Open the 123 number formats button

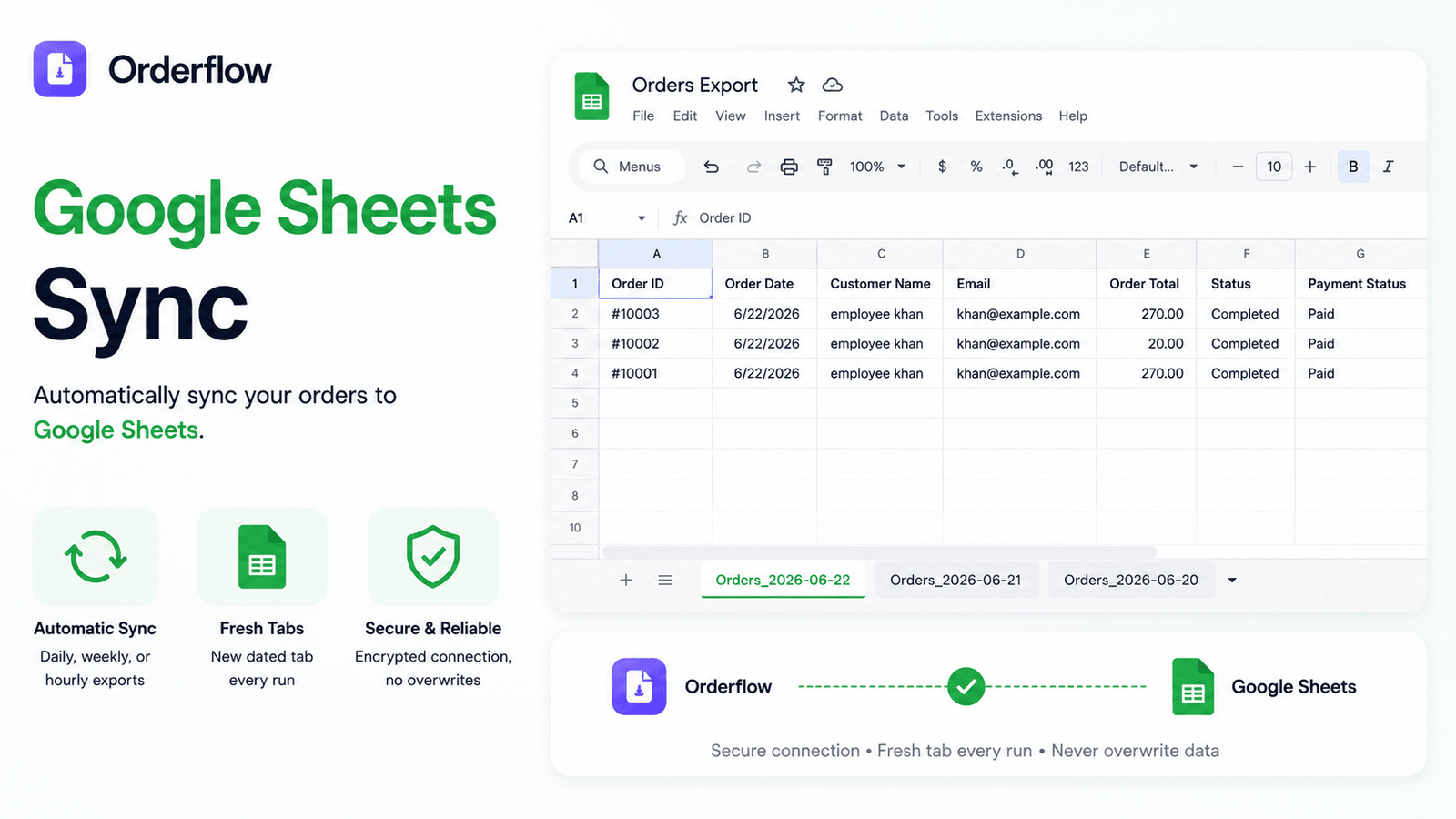pos(1078,167)
